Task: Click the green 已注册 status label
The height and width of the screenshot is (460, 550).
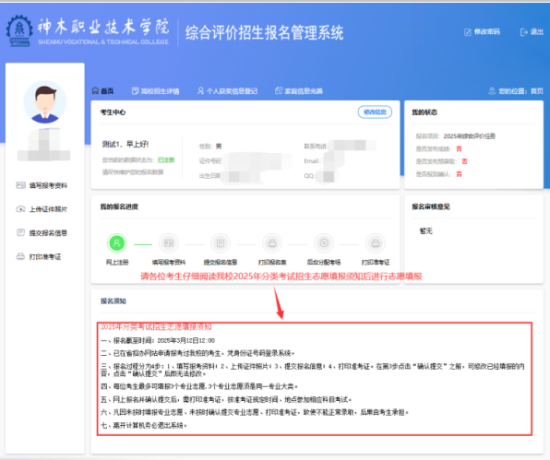Action: coord(166,160)
